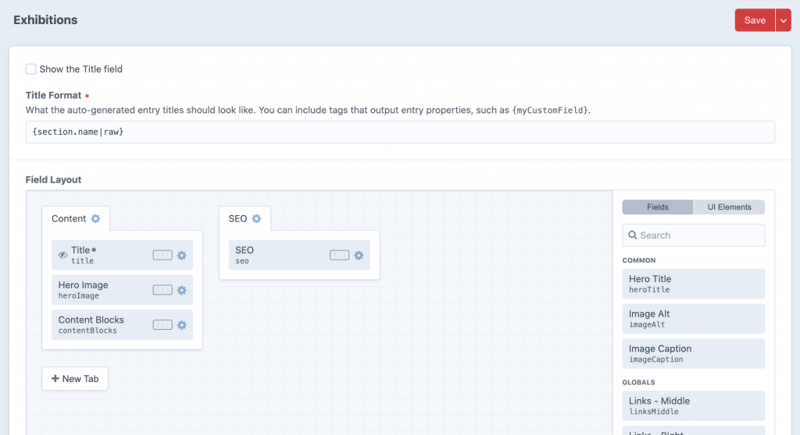Click gear icon for Content Blocks field
800x435 pixels.
[x=182, y=325]
